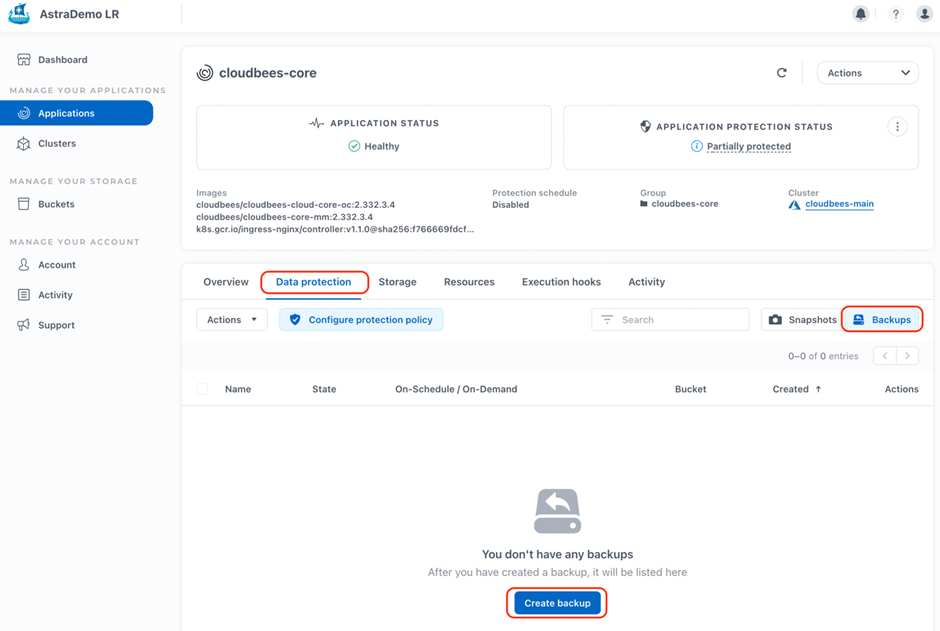
Task: Show the Backups view
Action: click(x=882, y=319)
